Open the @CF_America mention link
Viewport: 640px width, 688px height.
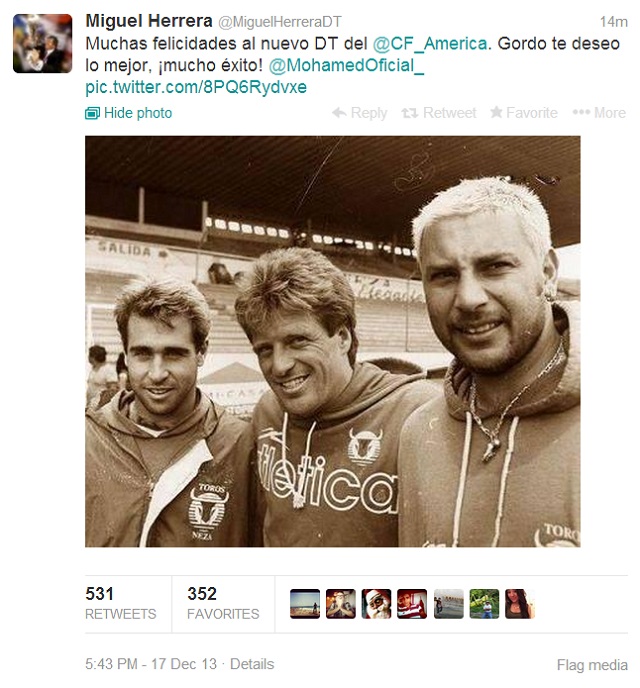pos(429,43)
